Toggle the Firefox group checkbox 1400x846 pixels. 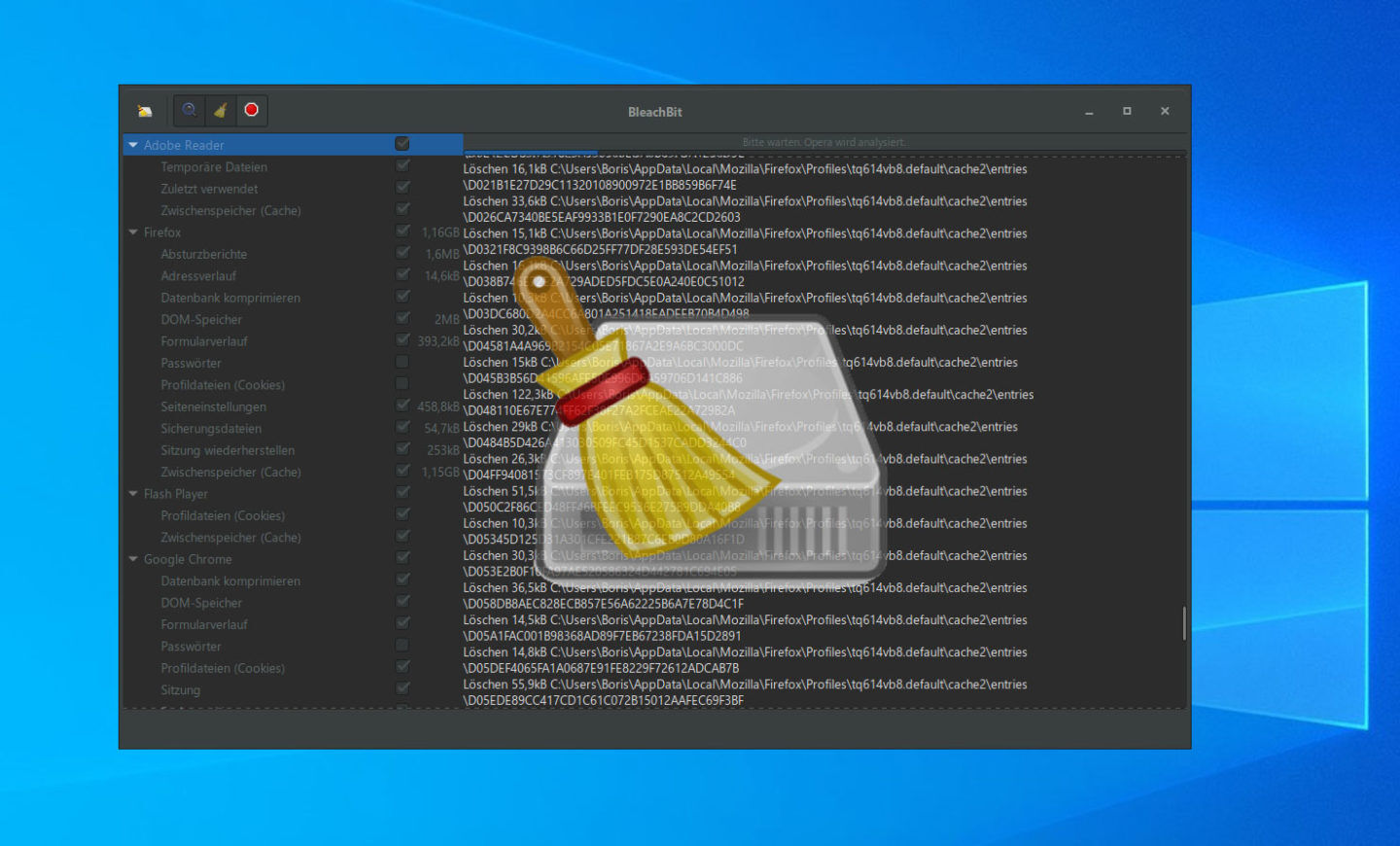click(x=402, y=231)
